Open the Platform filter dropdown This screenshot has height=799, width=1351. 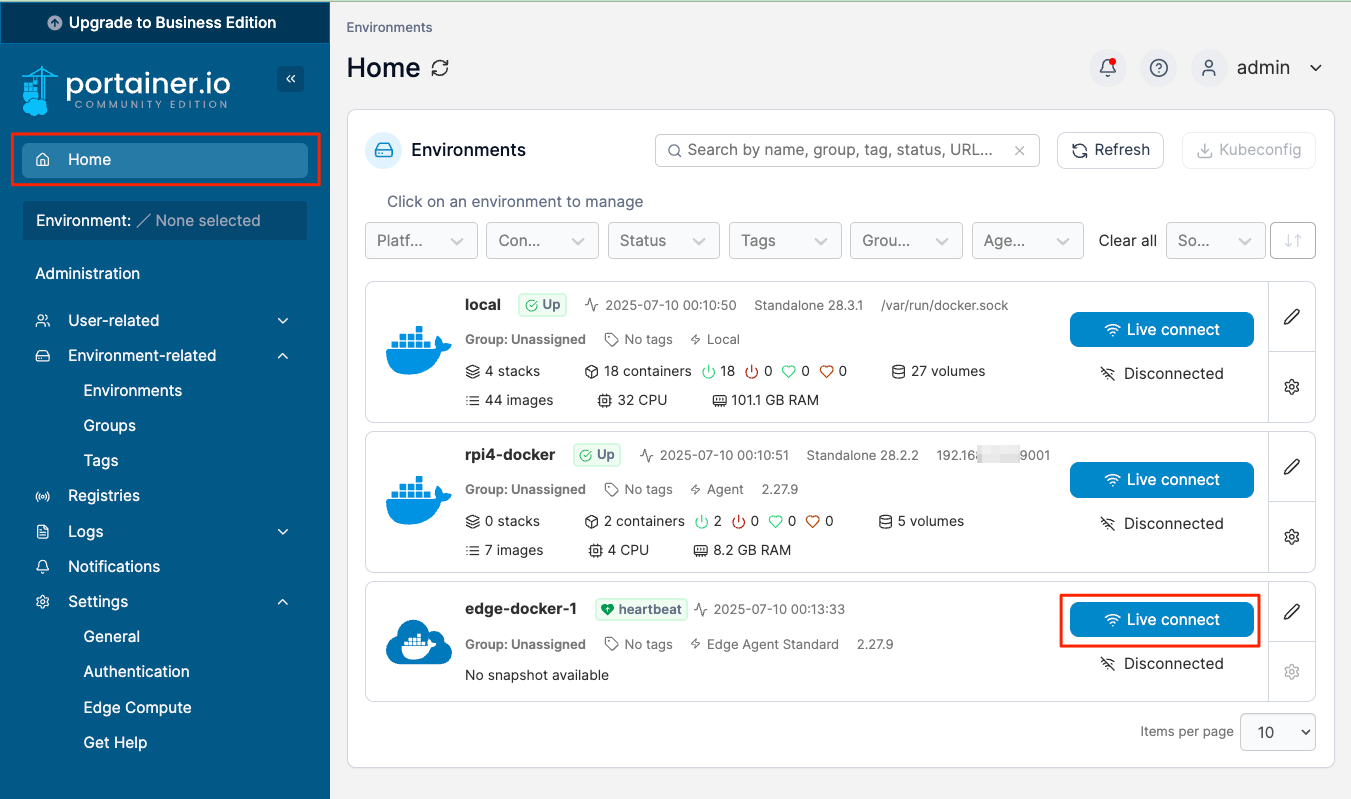click(421, 241)
